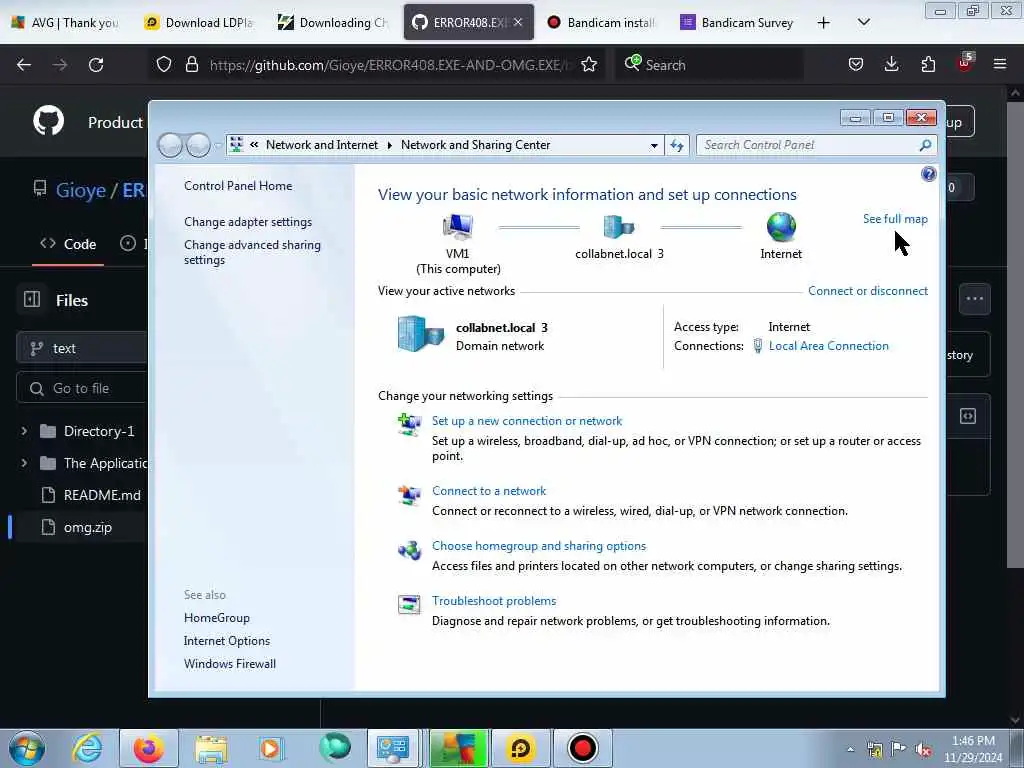Screen dimensions: 1024x768
Task: Open Firefox downloads panel
Action: [x=891, y=65]
